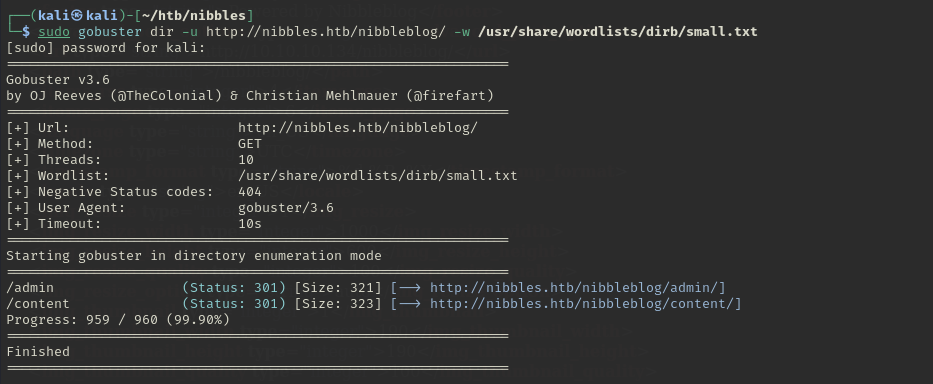Click the /content result path

[x=38, y=304]
